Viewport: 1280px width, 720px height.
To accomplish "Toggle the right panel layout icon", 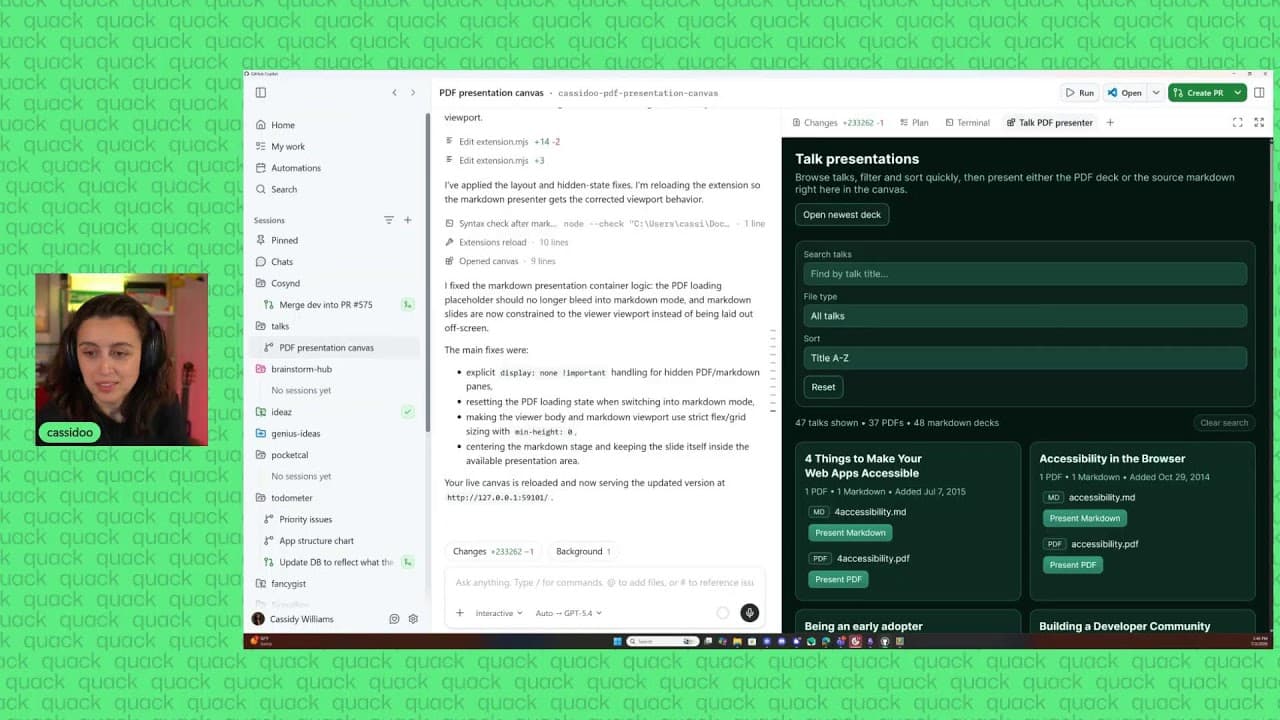I will [1259, 93].
